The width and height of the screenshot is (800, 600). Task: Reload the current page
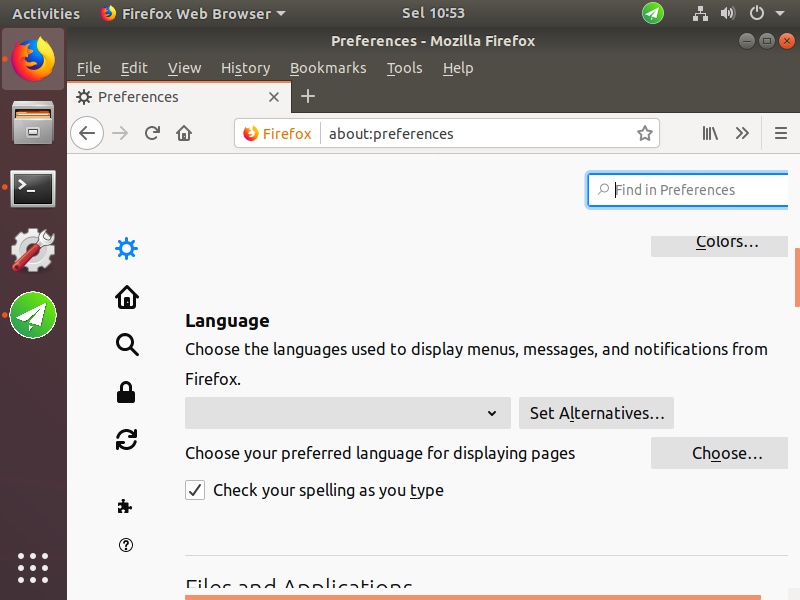pos(153,133)
